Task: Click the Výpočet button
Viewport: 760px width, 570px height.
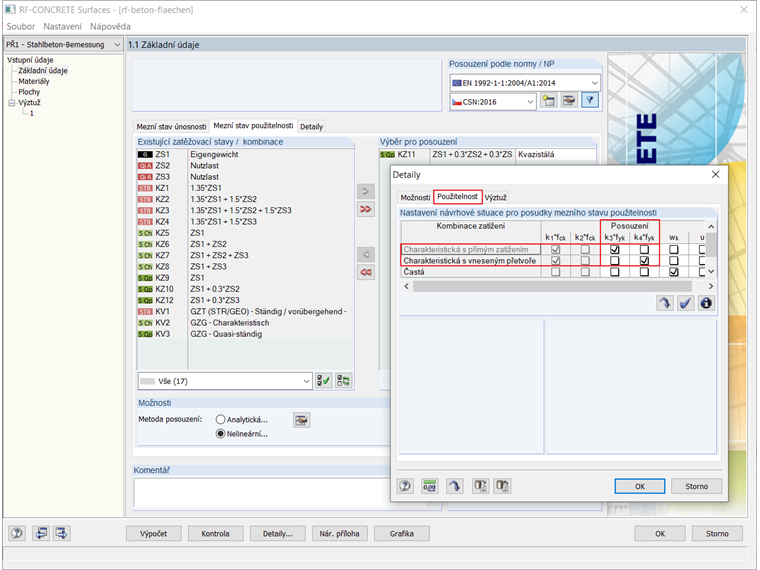Action: [154, 533]
